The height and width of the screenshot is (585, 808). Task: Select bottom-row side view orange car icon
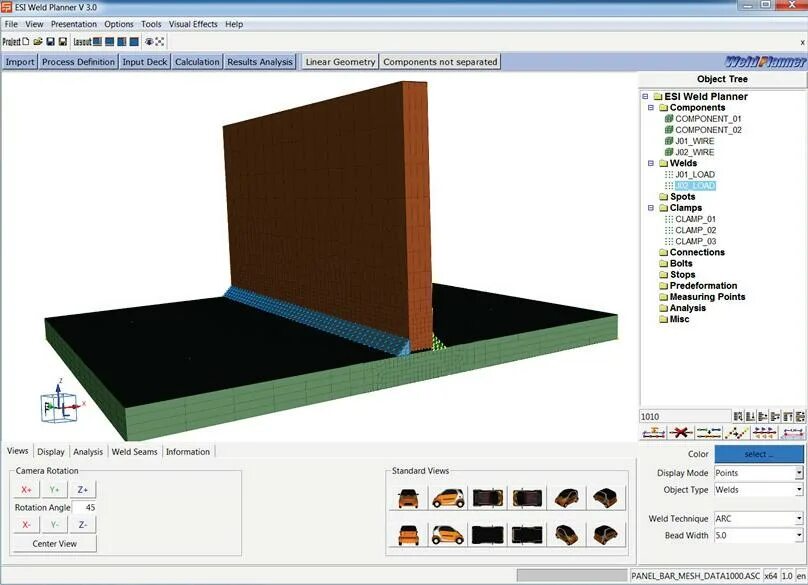(x=448, y=534)
